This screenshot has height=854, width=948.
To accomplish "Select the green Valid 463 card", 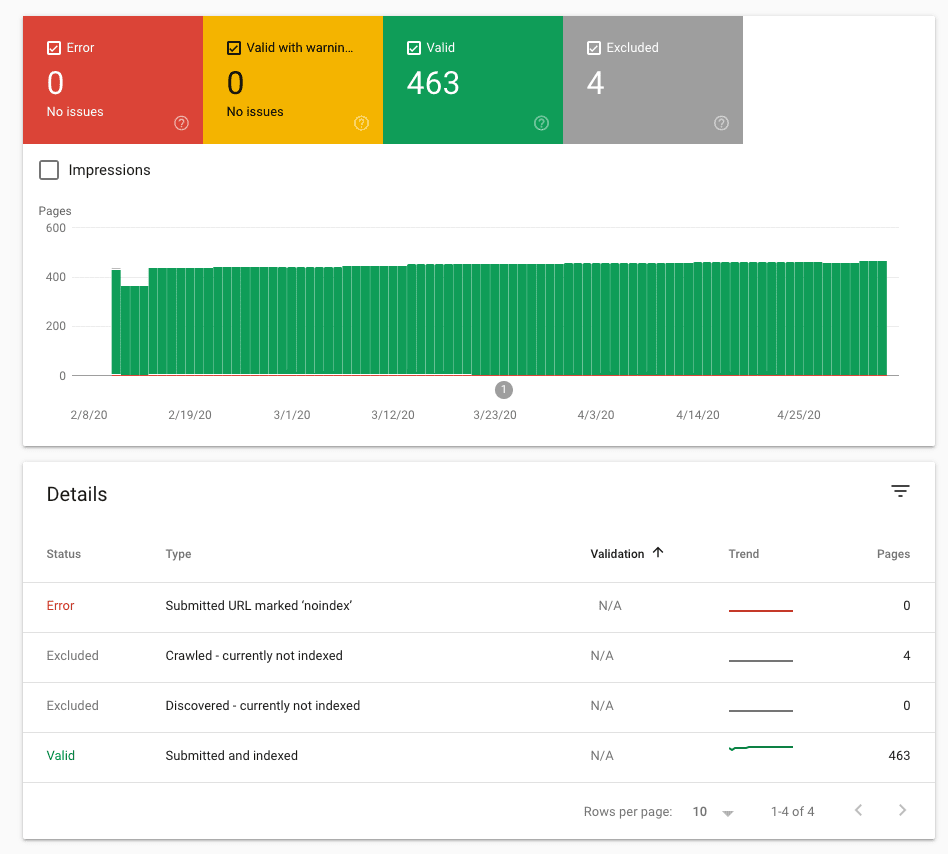I will [x=473, y=80].
